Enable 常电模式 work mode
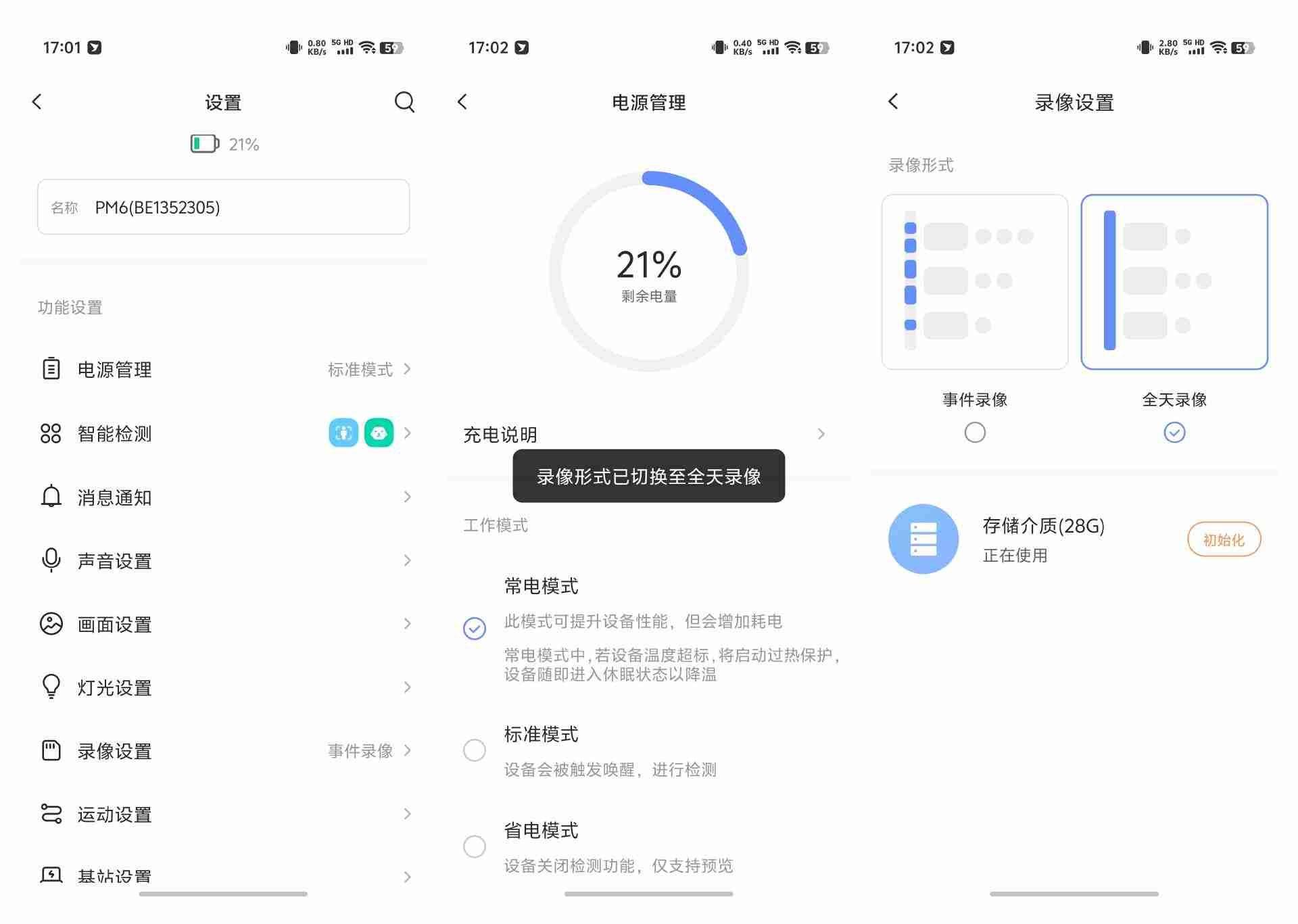 click(475, 628)
